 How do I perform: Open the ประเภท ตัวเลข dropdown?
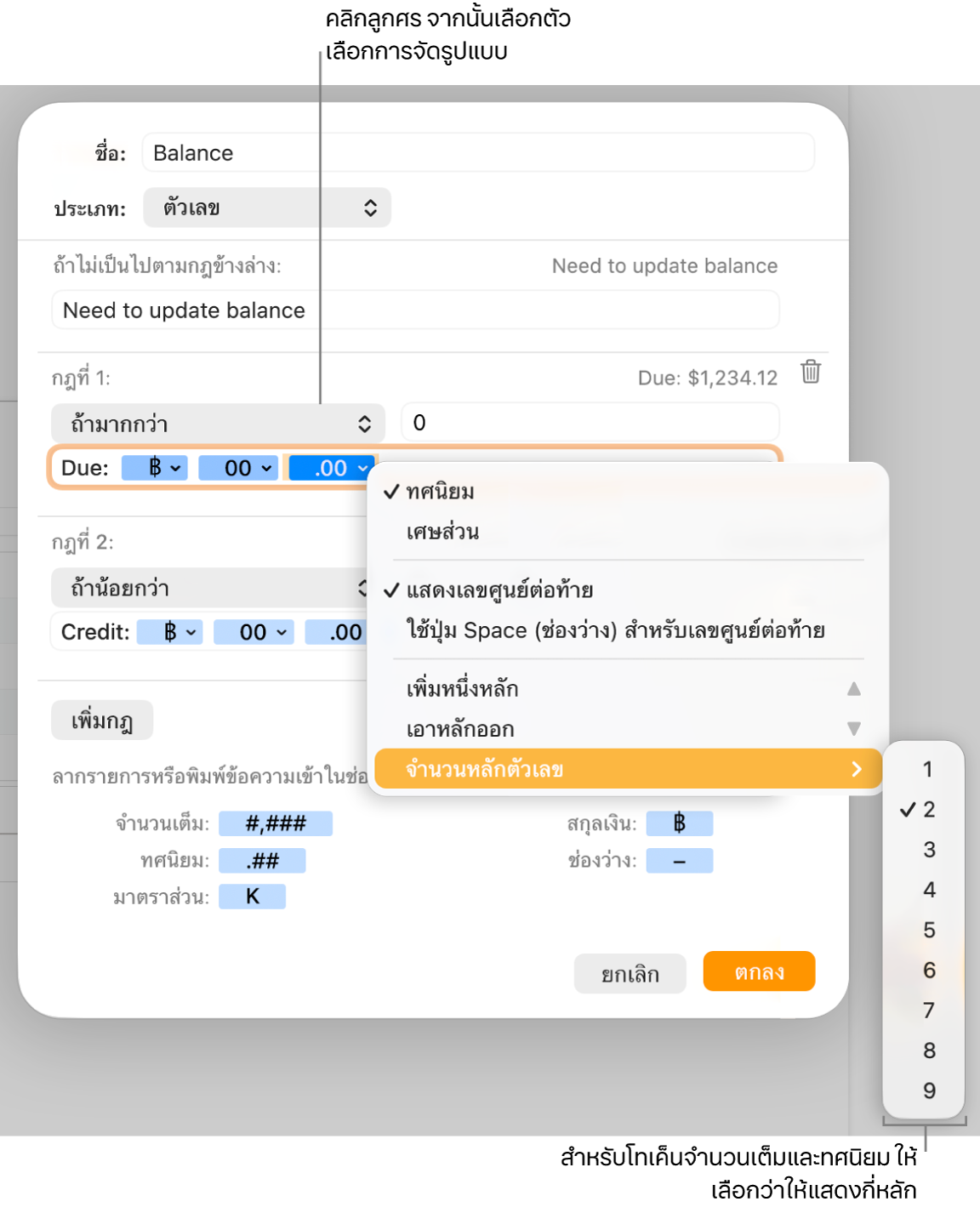[267, 208]
